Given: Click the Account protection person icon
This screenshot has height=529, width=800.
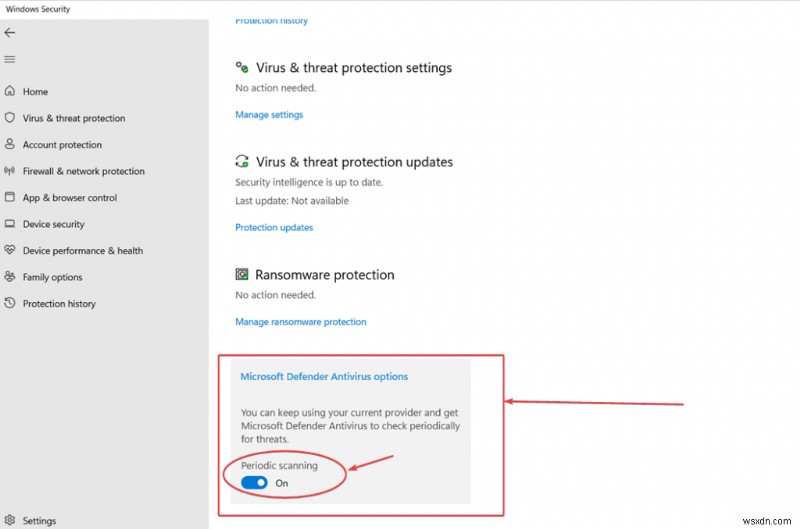Looking at the screenshot, I should coord(10,145).
